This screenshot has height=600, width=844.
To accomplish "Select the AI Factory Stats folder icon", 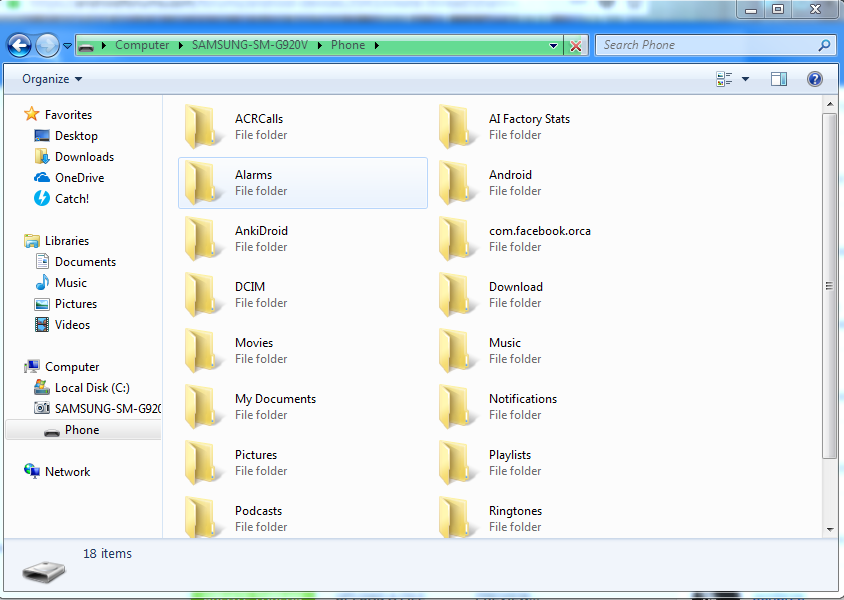I will coord(456,127).
